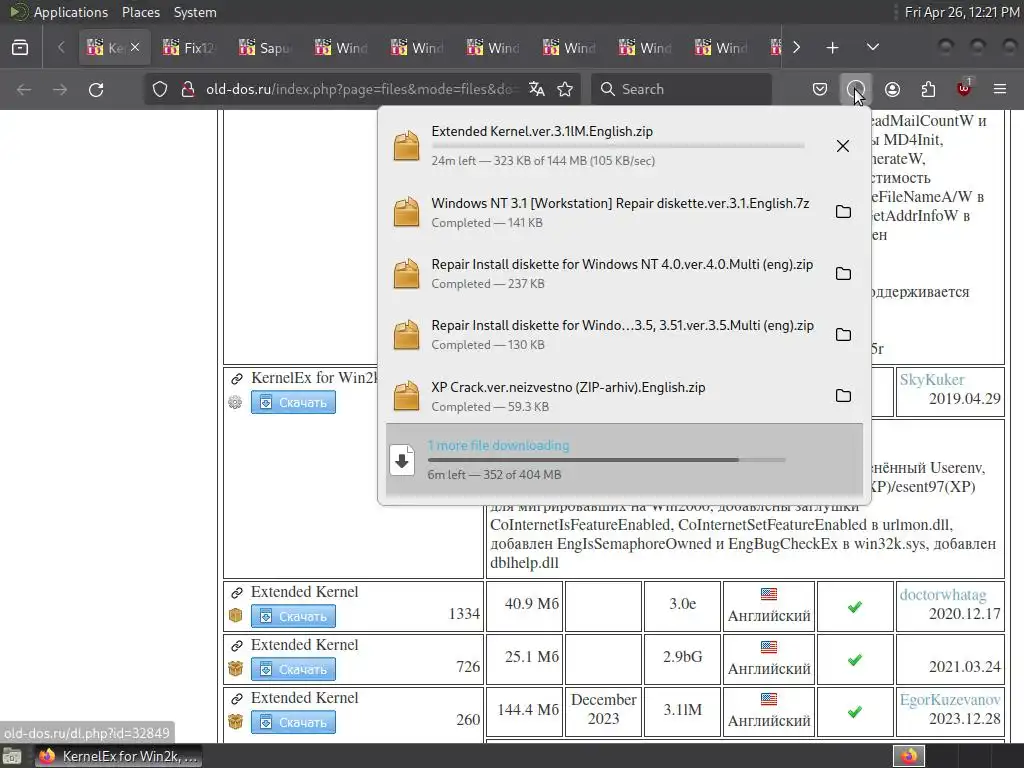Click the Extended Kernel download progress bar
This screenshot has height=768, width=1024.
617,146
